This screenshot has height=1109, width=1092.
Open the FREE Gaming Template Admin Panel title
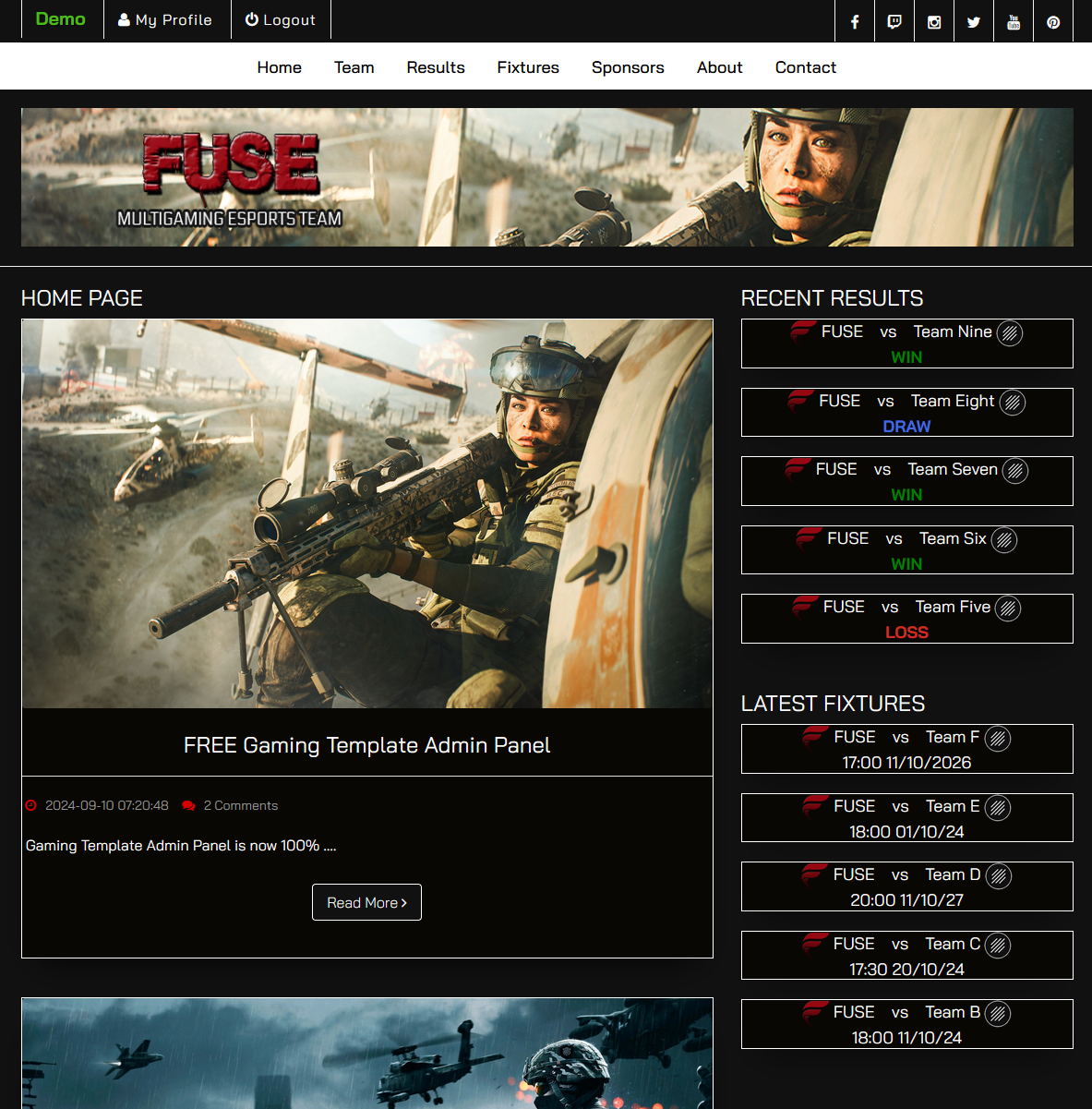pyautogui.click(x=366, y=745)
